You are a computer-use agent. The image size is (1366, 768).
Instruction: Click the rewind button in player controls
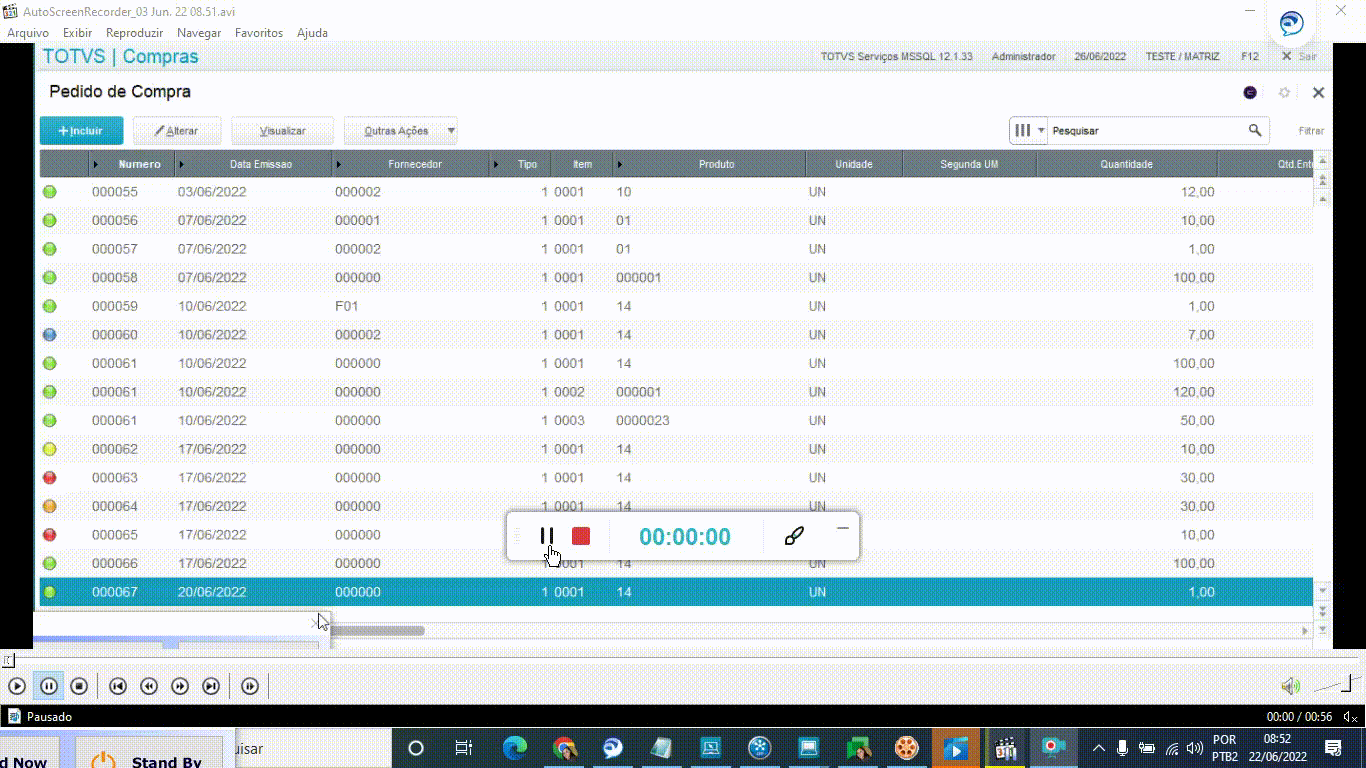click(x=149, y=686)
